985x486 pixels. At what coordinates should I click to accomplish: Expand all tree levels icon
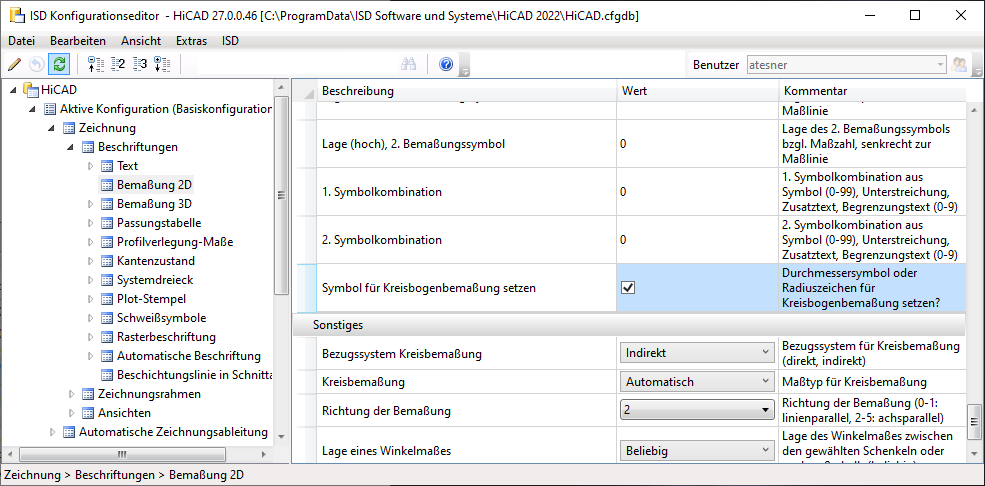click(x=162, y=64)
